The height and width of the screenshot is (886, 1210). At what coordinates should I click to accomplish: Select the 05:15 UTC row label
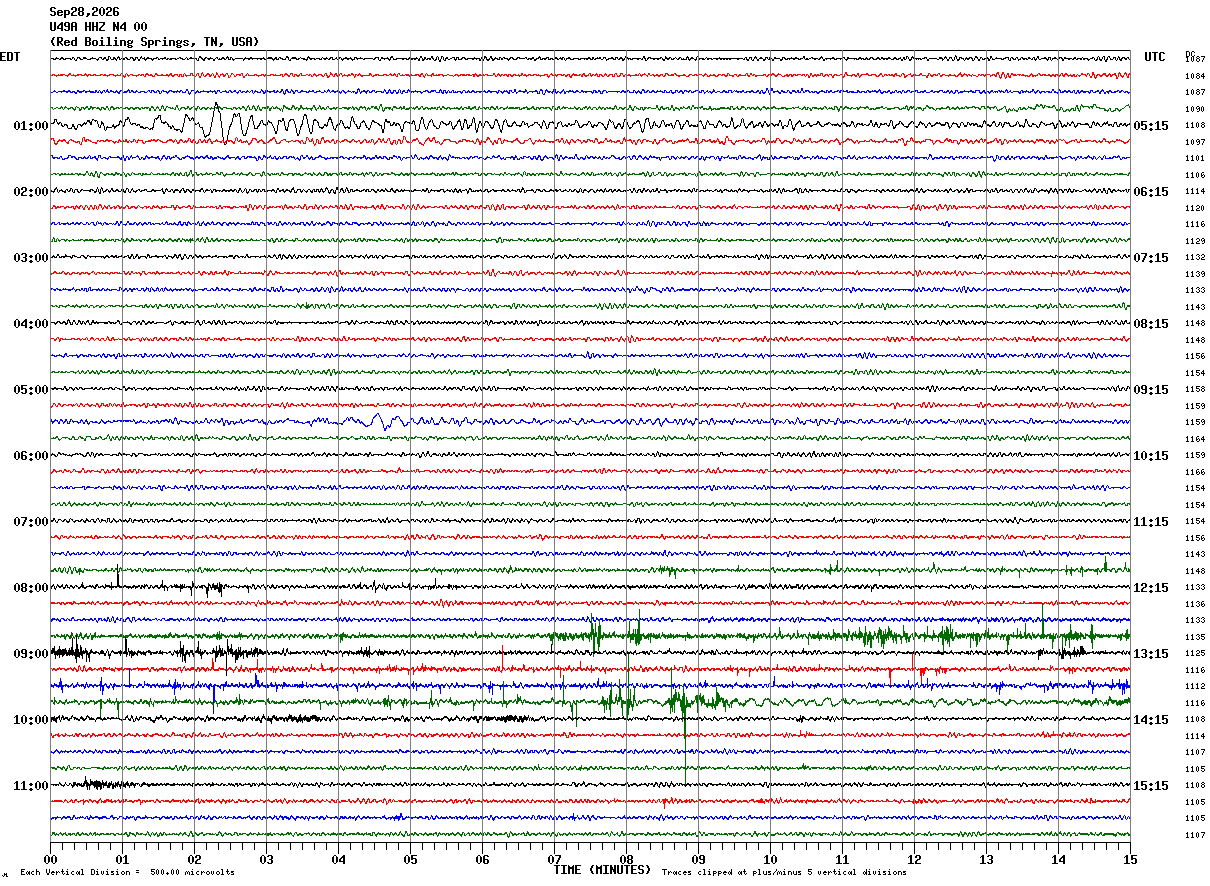(x=1150, y=126)
